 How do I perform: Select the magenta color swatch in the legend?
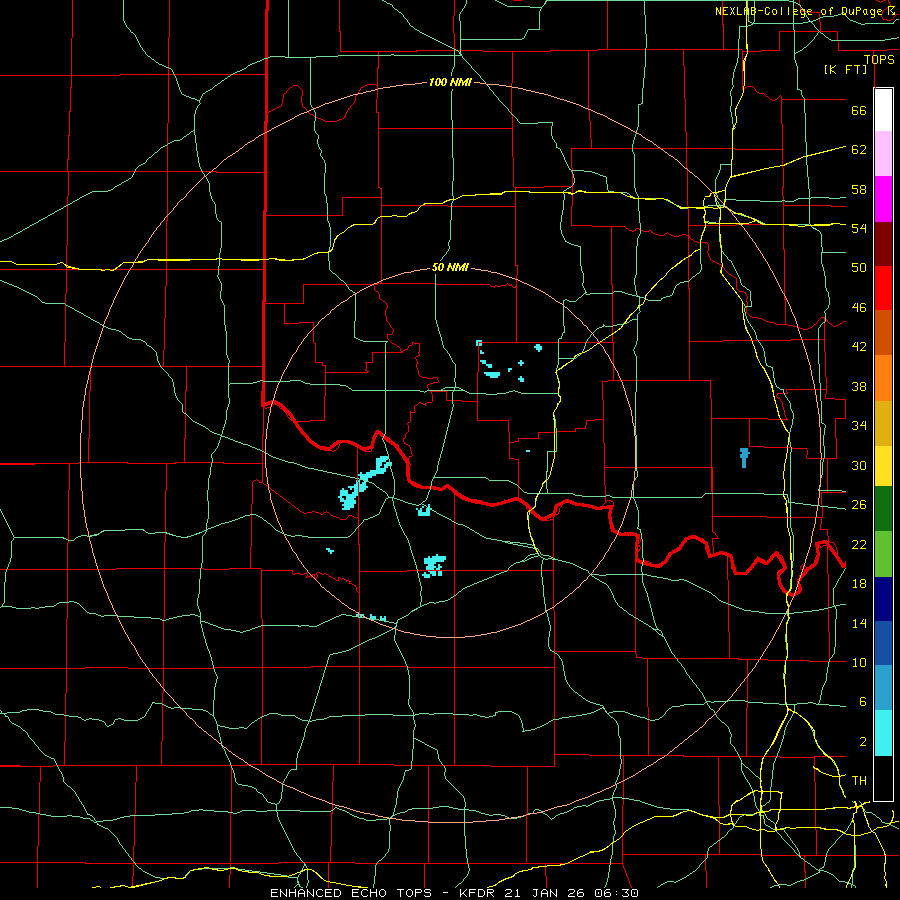[x=883, y=199]
